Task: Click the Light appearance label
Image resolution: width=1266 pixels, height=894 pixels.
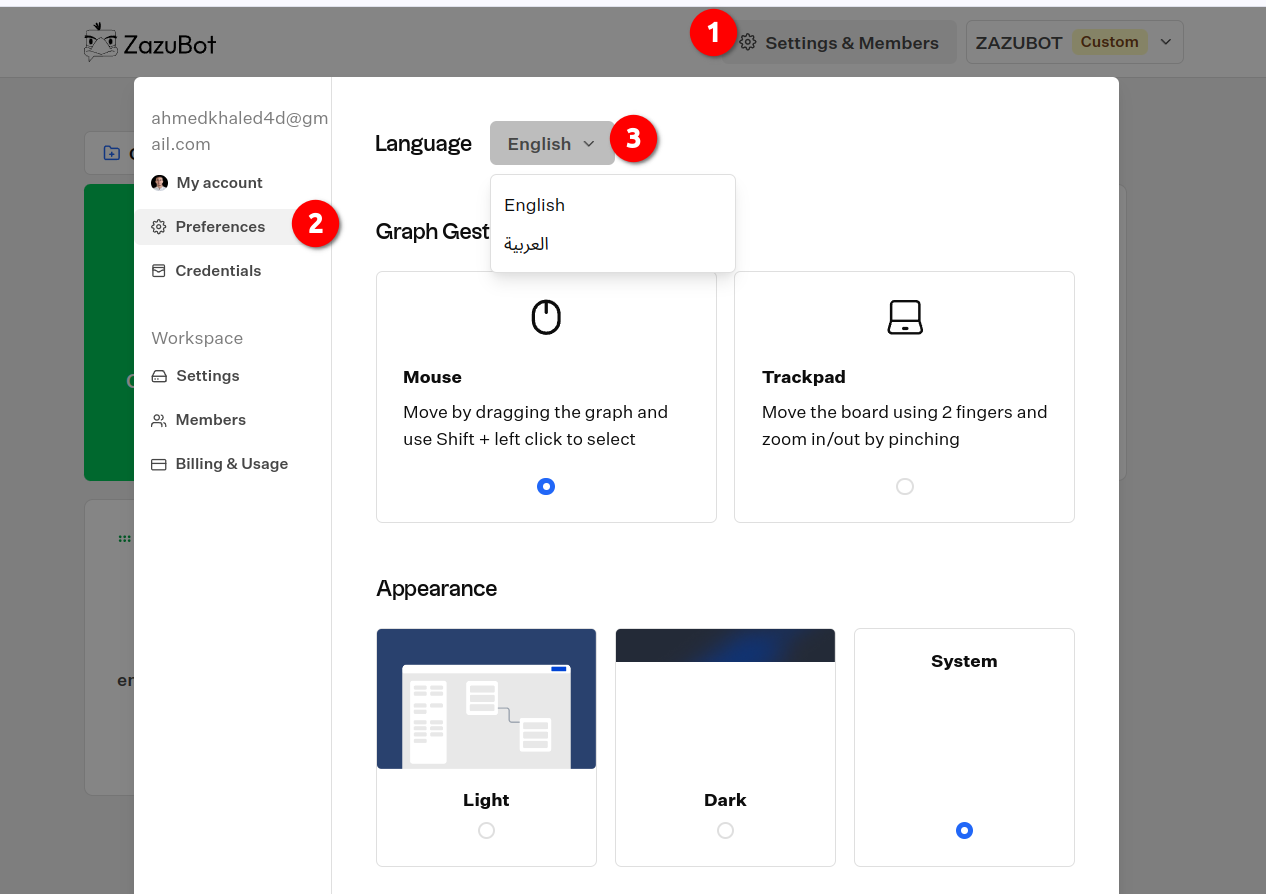Action: (x=486, y=800)
